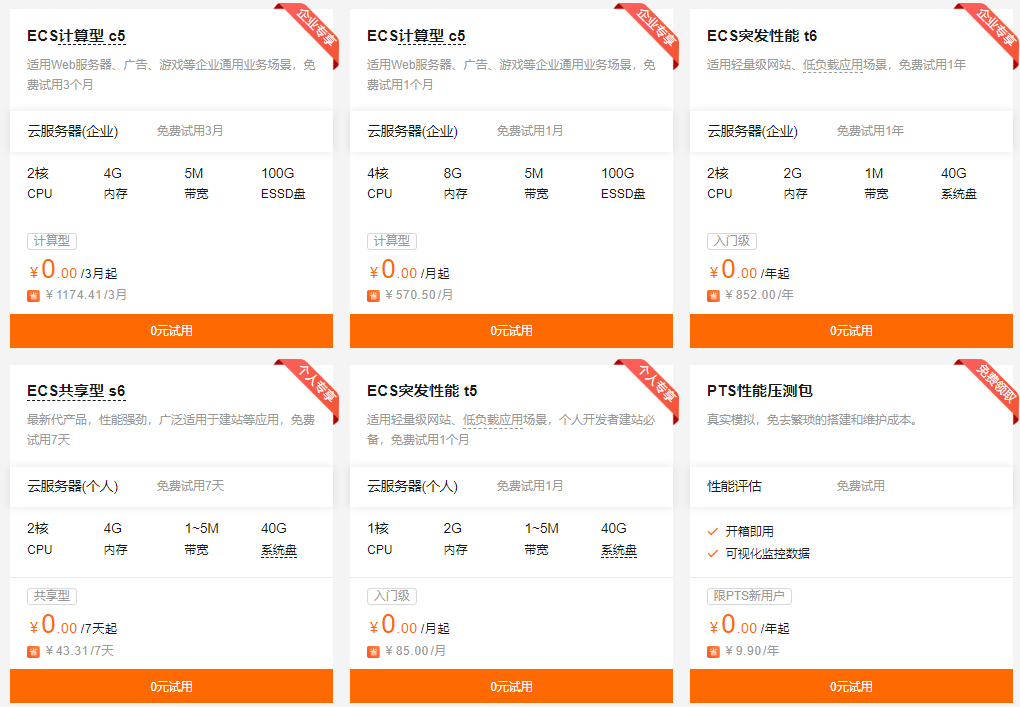
Task: Click the crown icon beside ¥852.00/年
Action: [x=714, y=296]
